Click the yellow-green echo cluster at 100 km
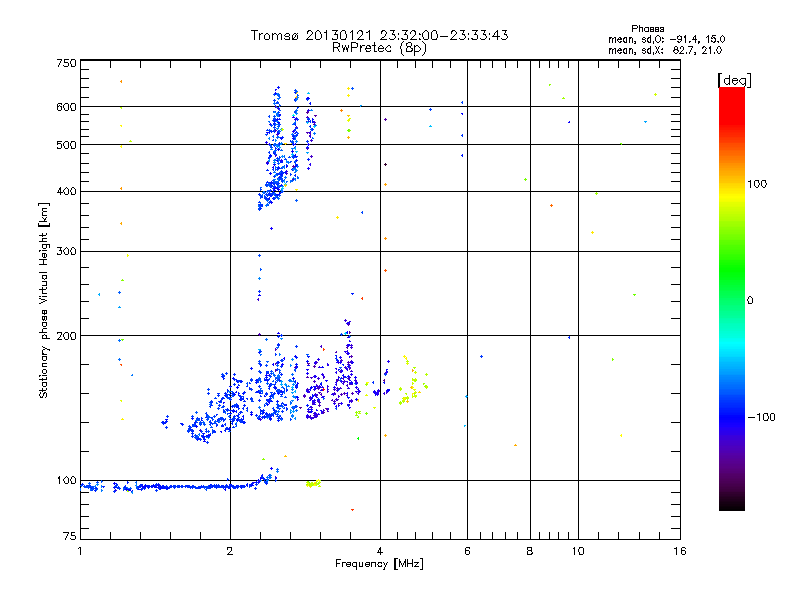 pos(313,483)
